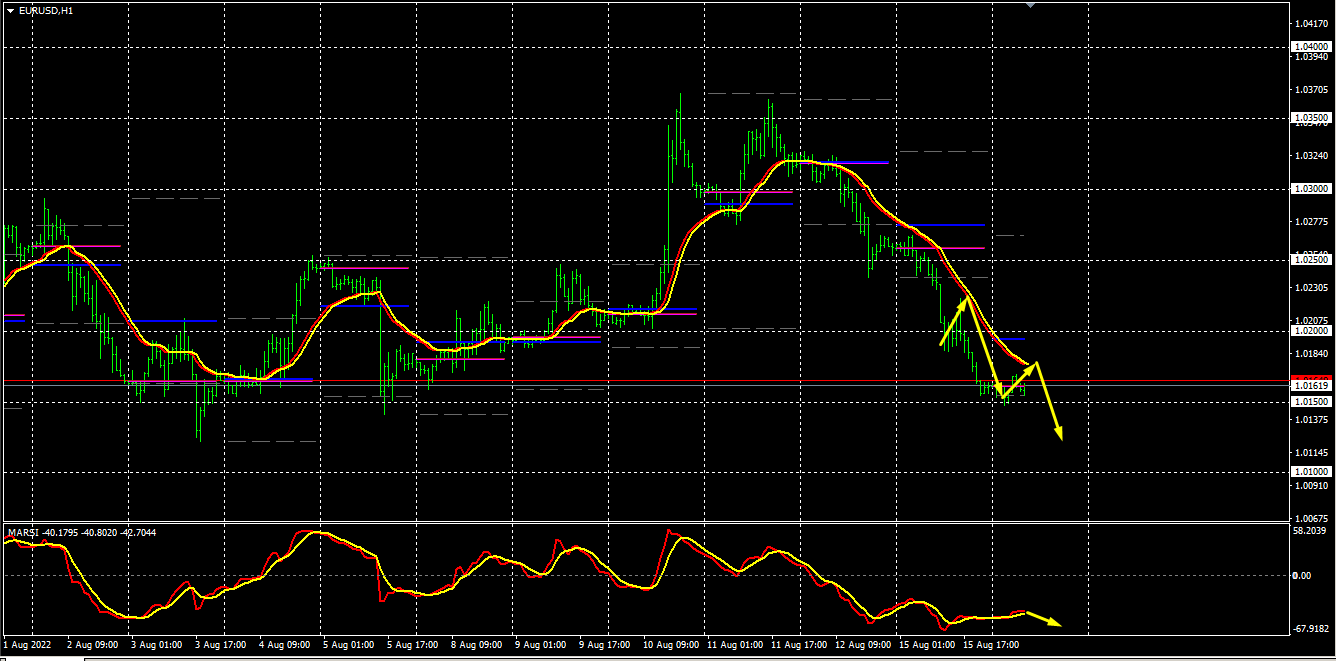Click the chart shift triangle on top border
This screenshot has height=661, width=1336.
point(1031,5)
